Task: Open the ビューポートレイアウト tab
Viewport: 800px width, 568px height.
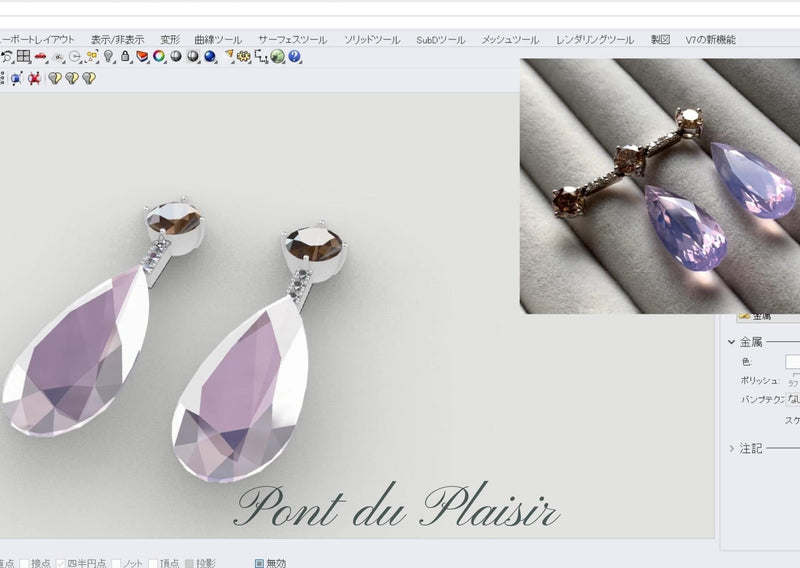Action: pos(37,40)
